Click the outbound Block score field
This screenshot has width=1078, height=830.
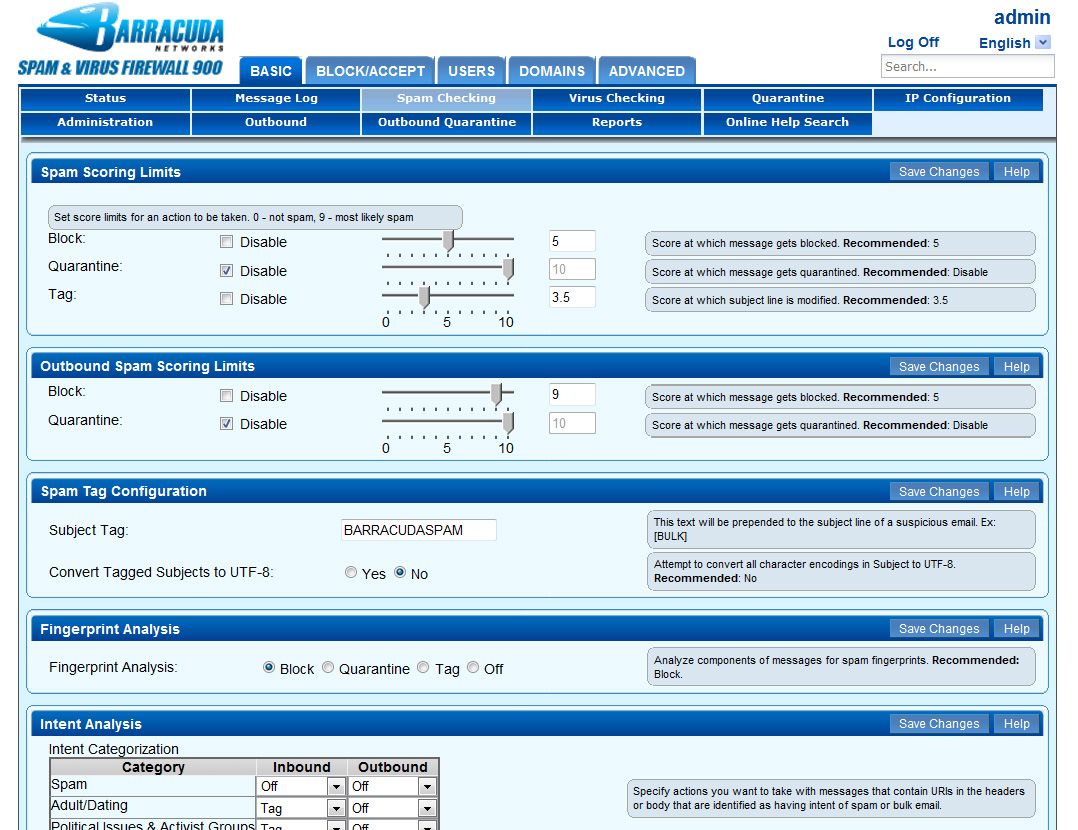[x=572, y=395]
